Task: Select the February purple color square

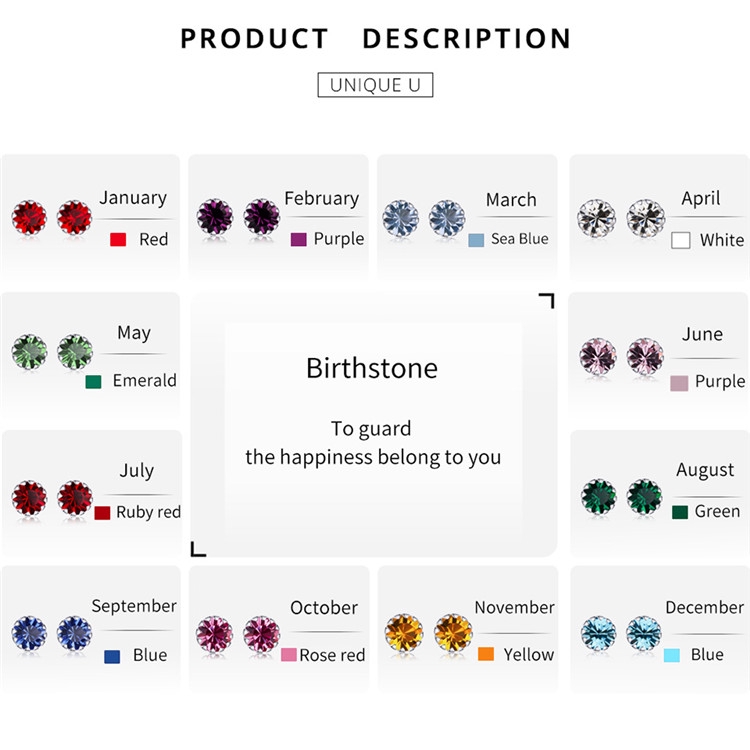Action: pyautogui.click(x=298, y=240)
